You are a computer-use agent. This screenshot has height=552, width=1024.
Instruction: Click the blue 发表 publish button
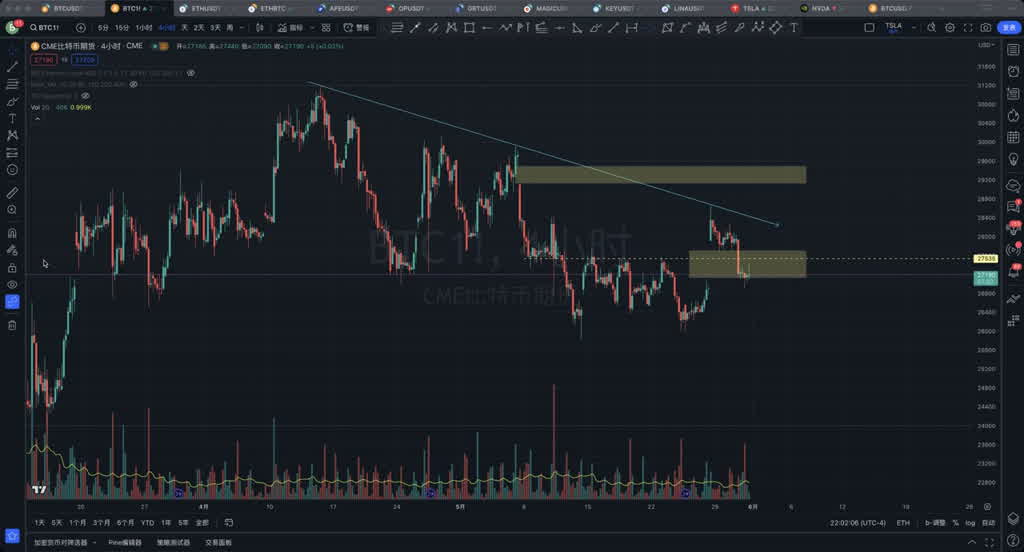1009,28
